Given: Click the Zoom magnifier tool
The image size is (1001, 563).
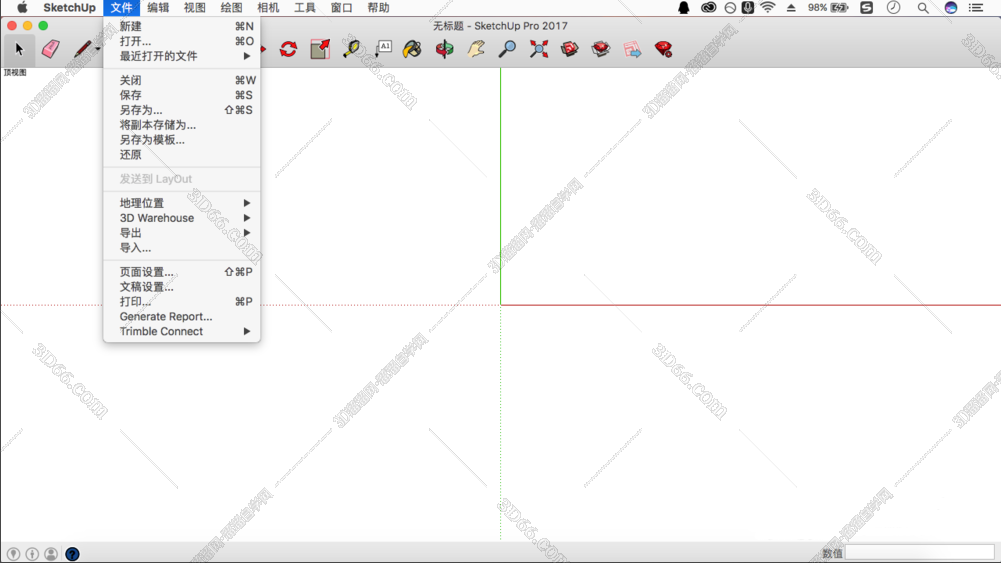Looking at the screenshot, I should (507, 49).
